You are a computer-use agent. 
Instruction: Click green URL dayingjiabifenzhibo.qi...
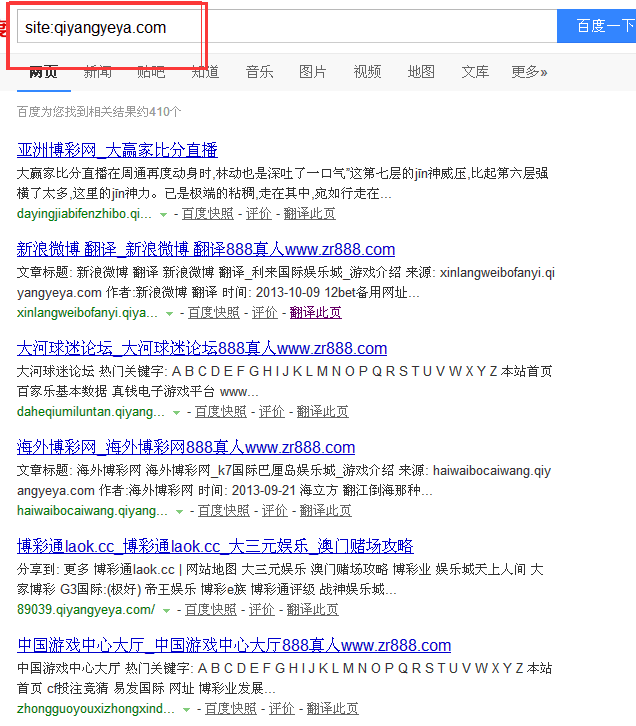pyautogui.click(x=84, y=214)
